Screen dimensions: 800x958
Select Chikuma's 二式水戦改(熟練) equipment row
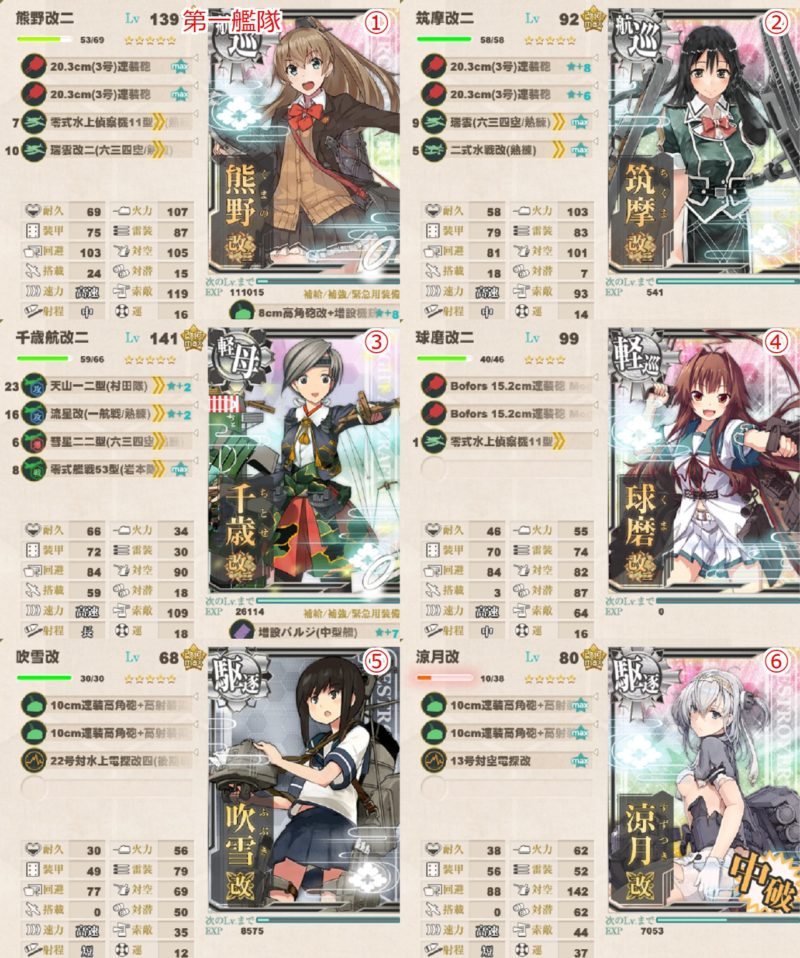tap(507, 150)
